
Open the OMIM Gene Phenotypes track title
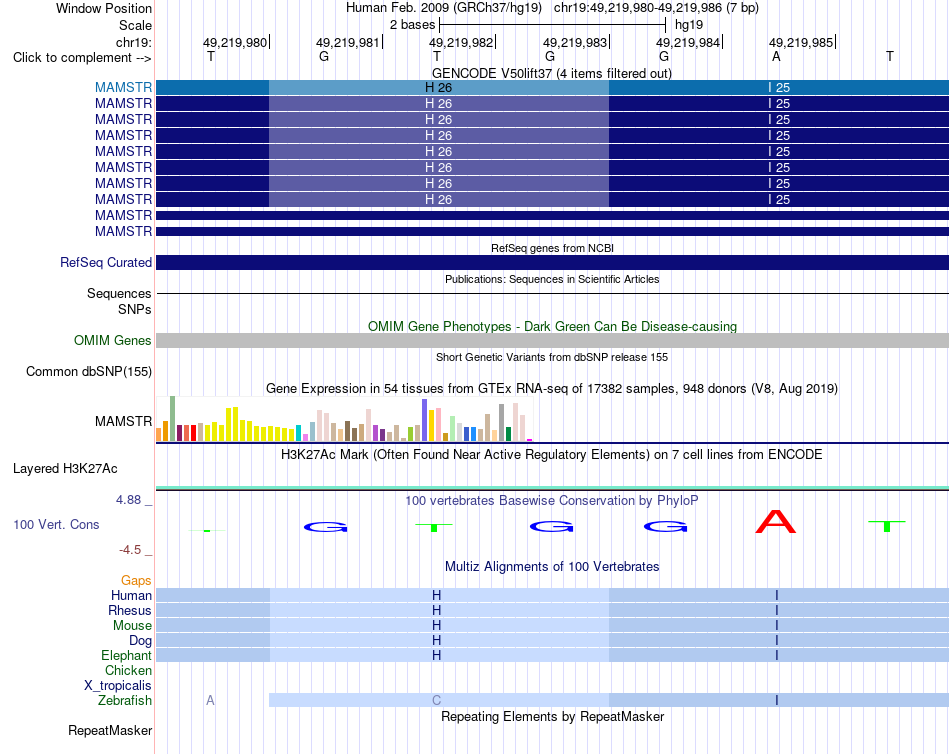552,326
